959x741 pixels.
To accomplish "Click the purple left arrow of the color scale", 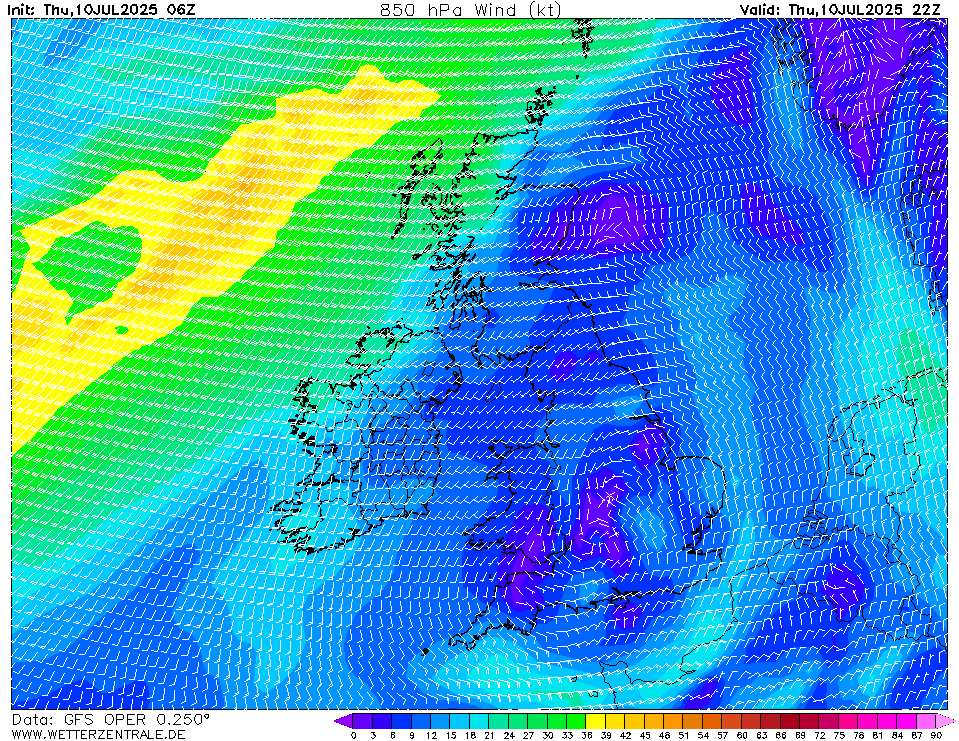I will pyautogui.click(x=343, y=721).
